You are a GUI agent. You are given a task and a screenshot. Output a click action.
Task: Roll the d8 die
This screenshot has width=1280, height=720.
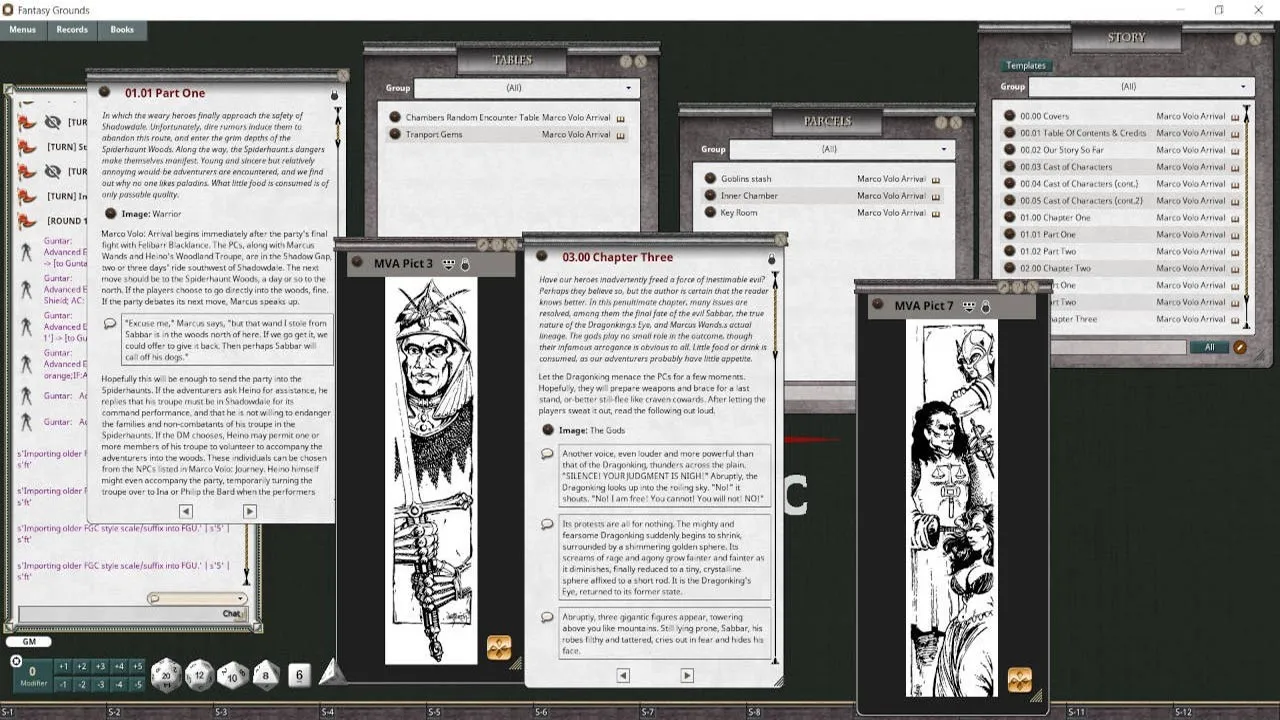click(266, 675)
